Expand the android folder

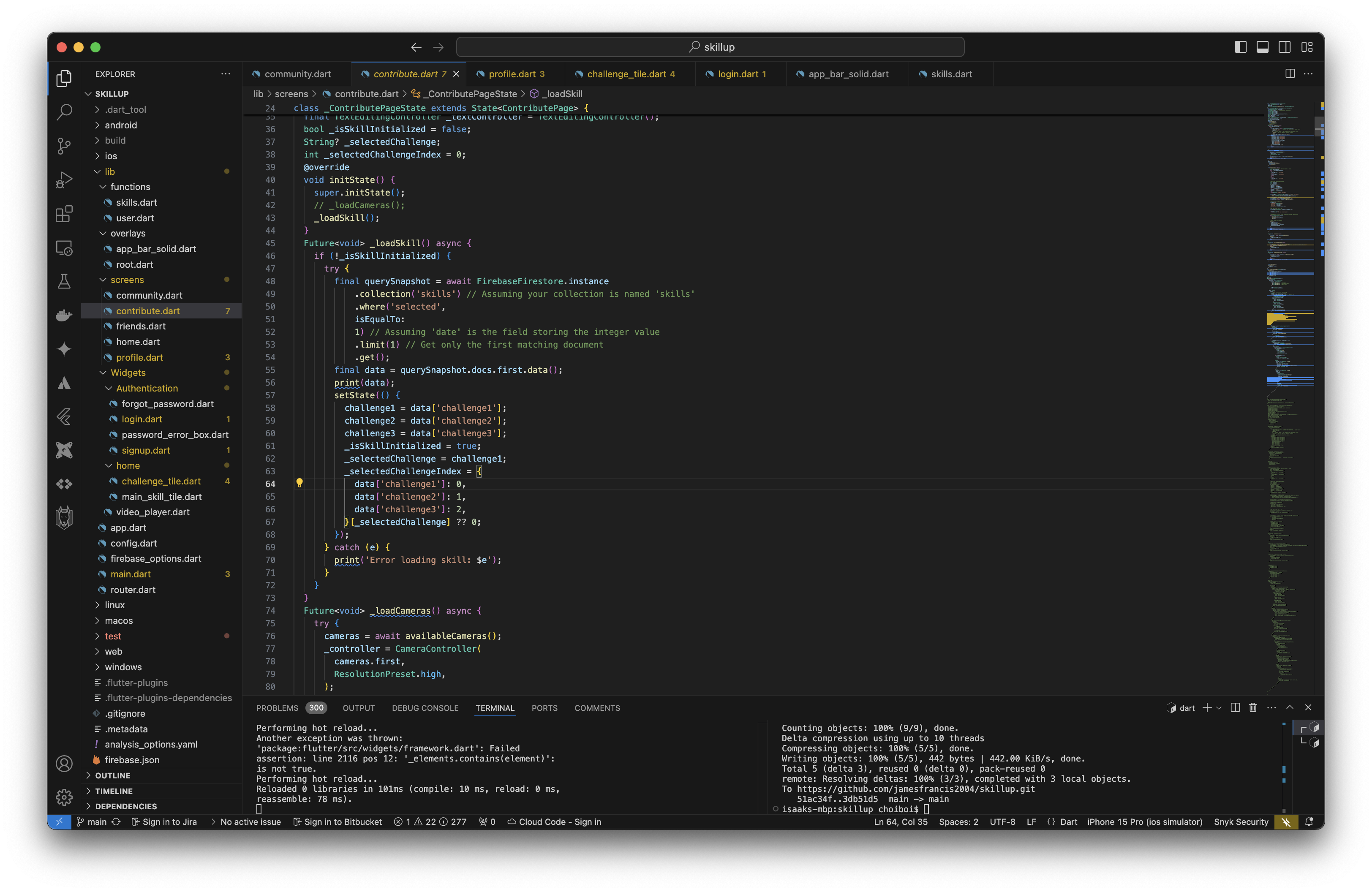[x=120, y=125]
